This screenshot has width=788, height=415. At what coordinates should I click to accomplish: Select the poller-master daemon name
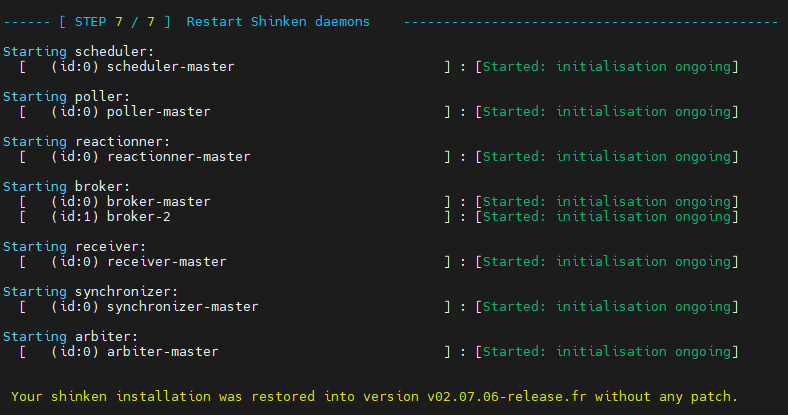click(x=158, y=112)
